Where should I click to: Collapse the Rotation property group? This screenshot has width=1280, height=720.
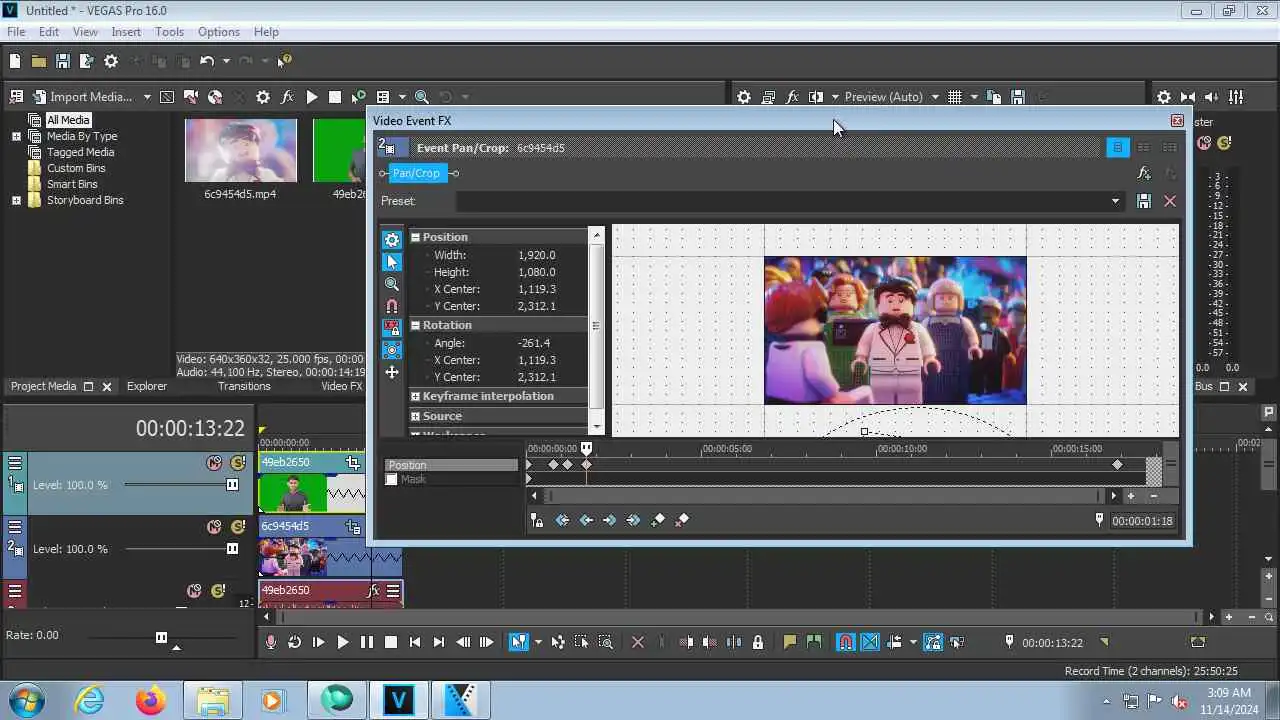click(x=415, y=325)
